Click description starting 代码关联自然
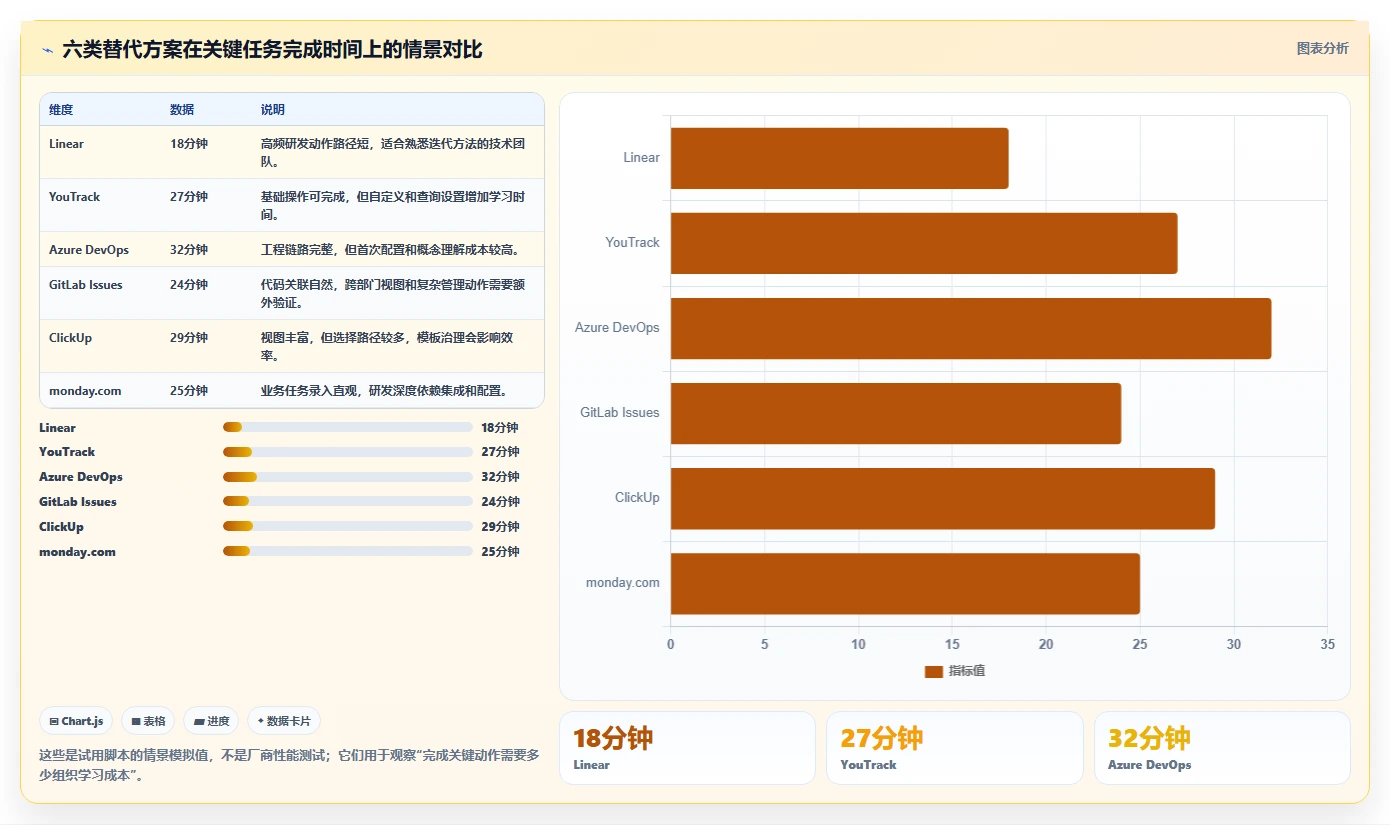This screenshot has height=825, width=1390. click(x=393, y=294)
